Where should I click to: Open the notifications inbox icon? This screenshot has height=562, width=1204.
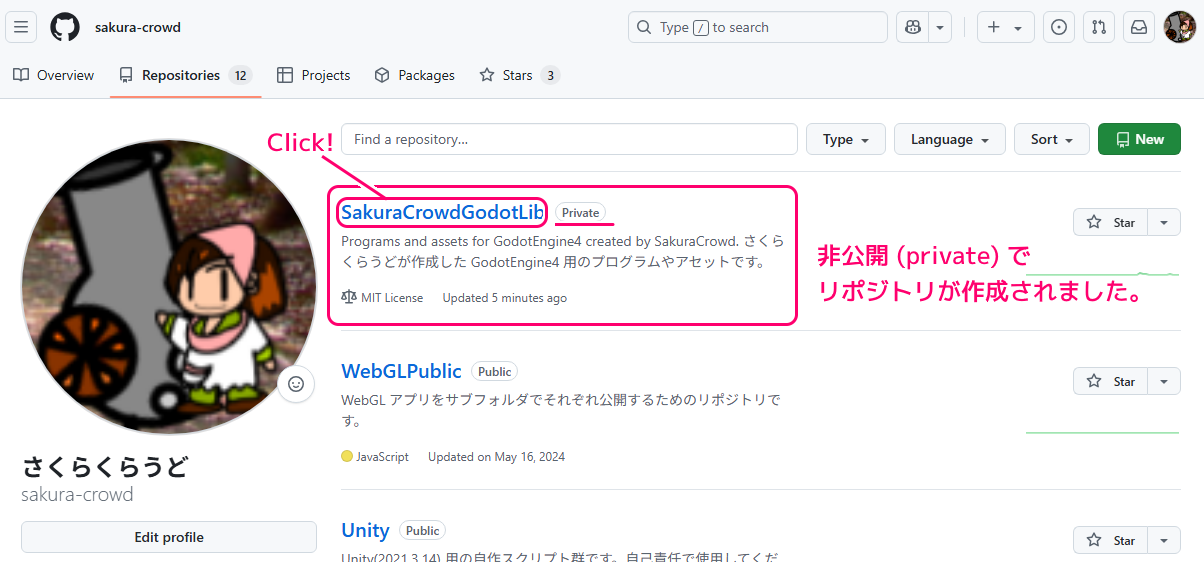coord(1139,28)
